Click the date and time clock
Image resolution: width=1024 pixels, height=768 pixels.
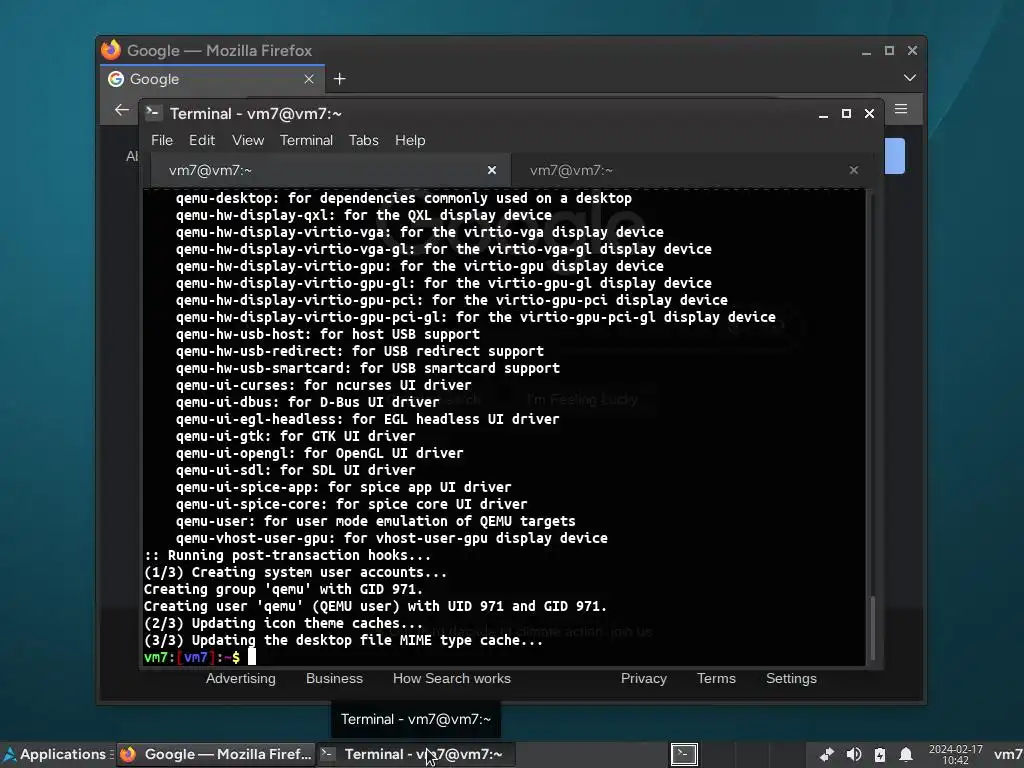coord(955,754)
